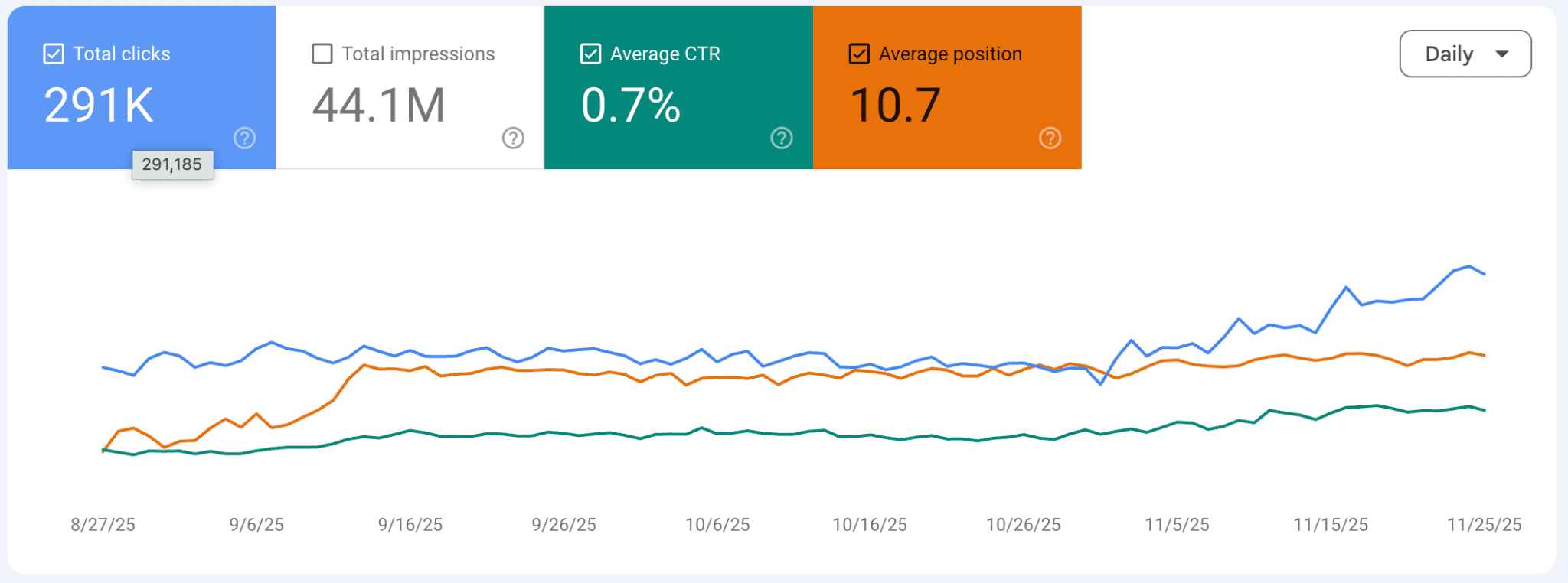Click the blue line's lowest dip

pyautogui.click(x=1101, y=384)
